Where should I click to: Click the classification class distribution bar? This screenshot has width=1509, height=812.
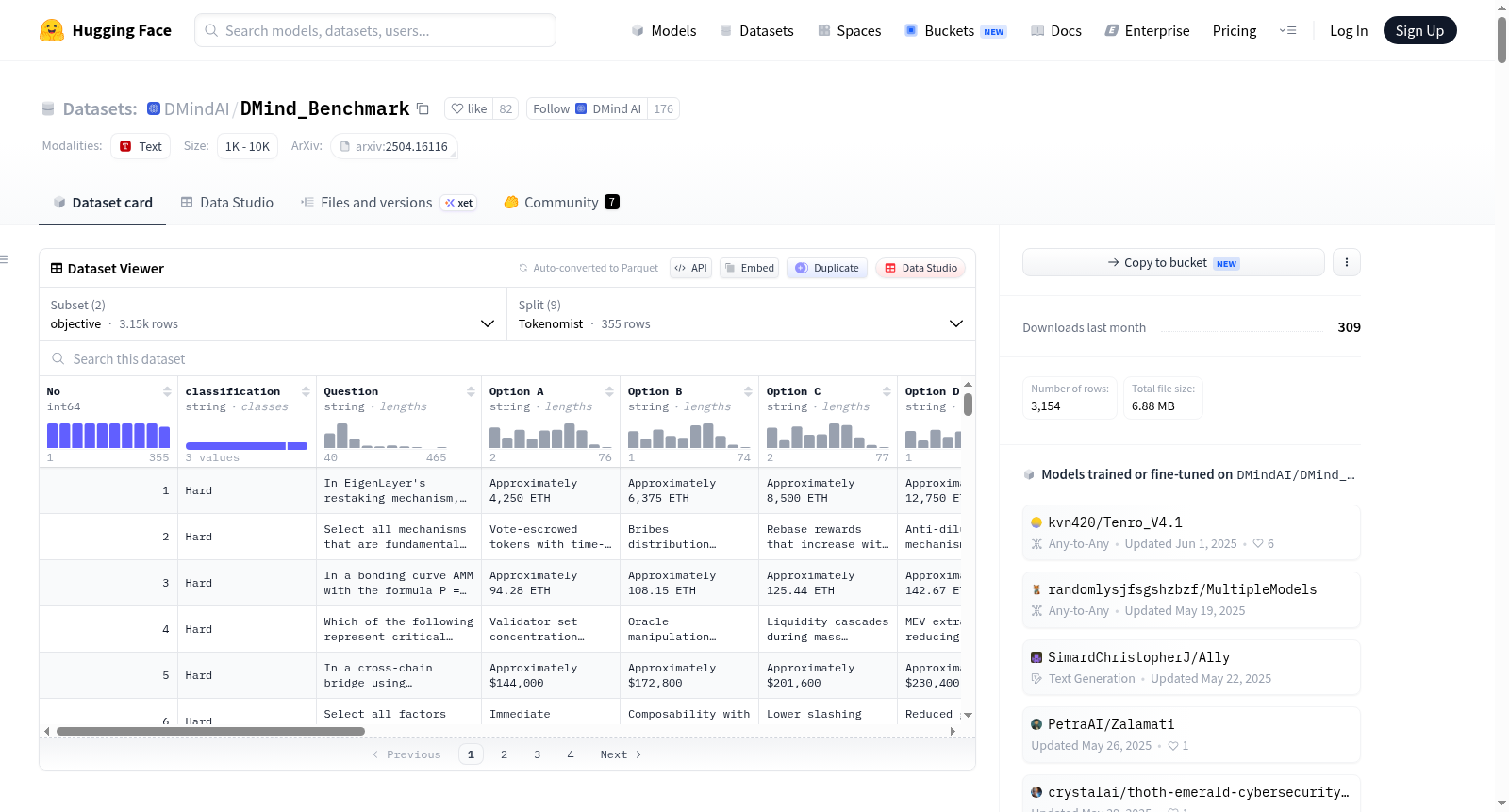[246, 445]
